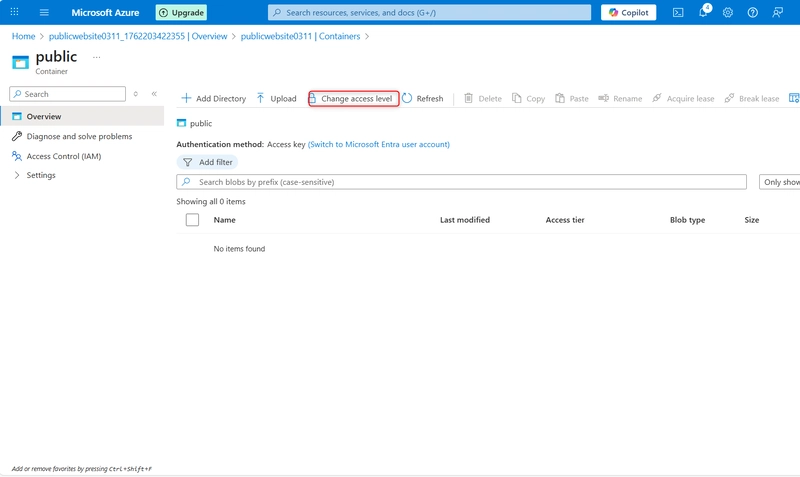Expand the Settings menu section
Screen dimensions: 800x477
(x=40, y=175)
